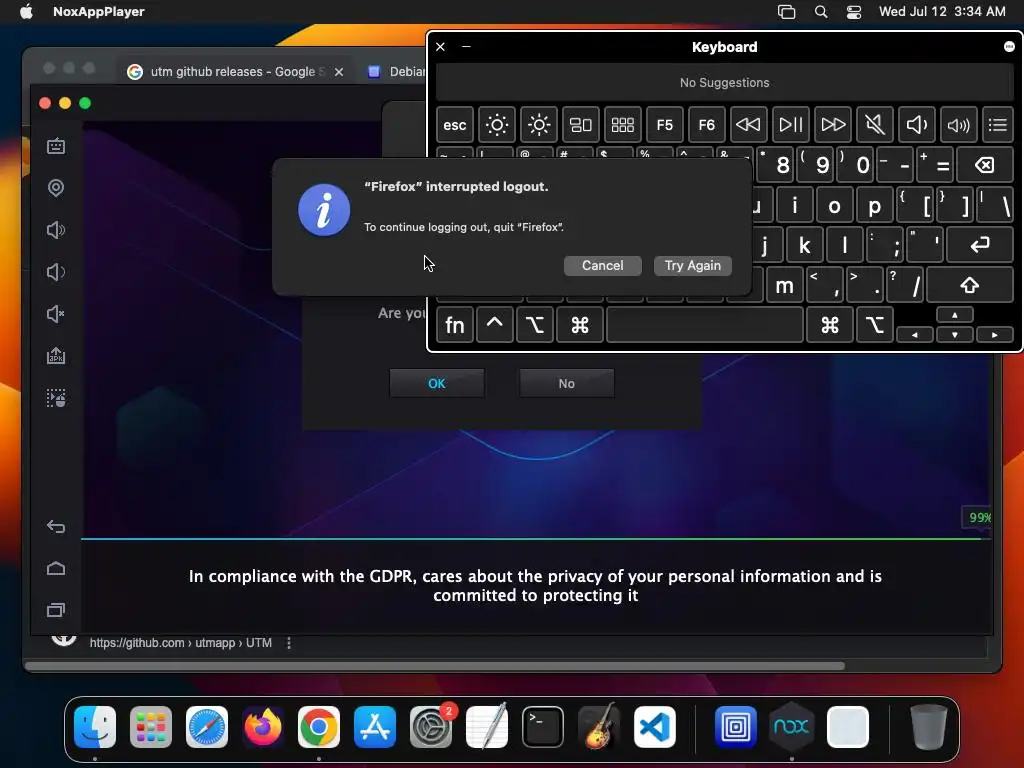Switch to the Debian browser tab
Screen dimensions: 1024x768
click(396, 71)
